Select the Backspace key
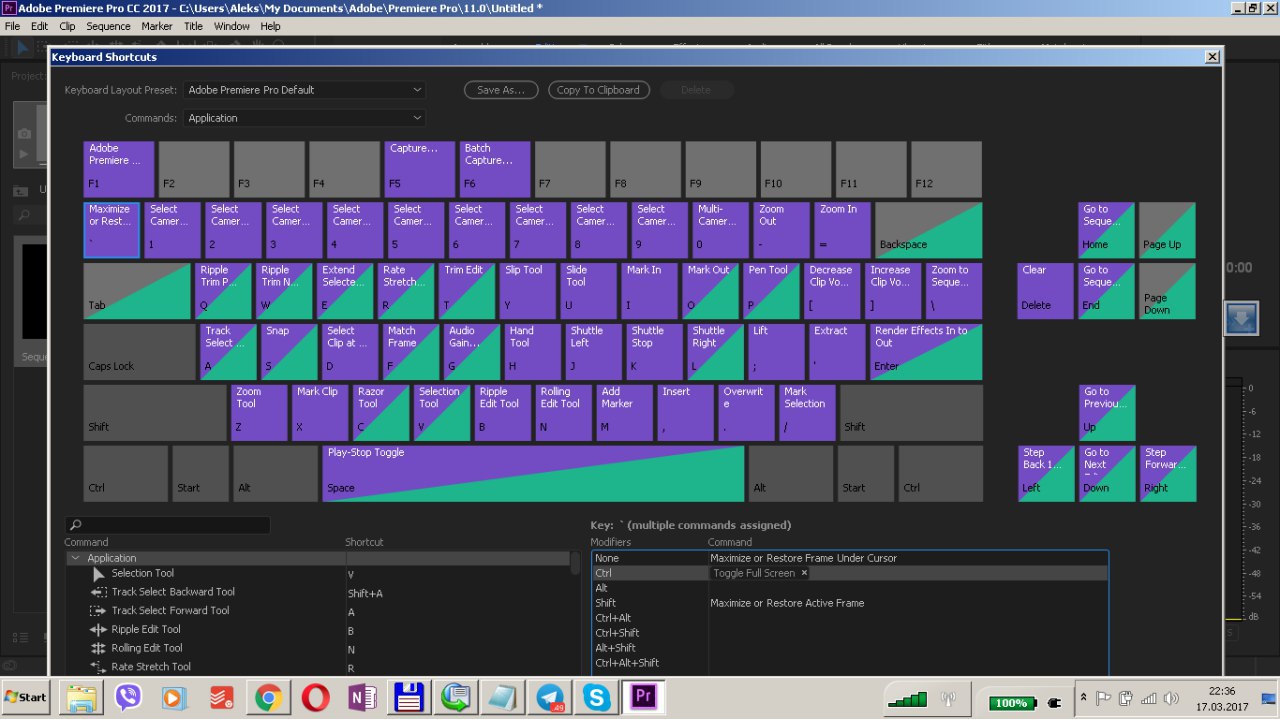Image resolution: width=1280 pixels, height=719 pixels. (929, 230)
